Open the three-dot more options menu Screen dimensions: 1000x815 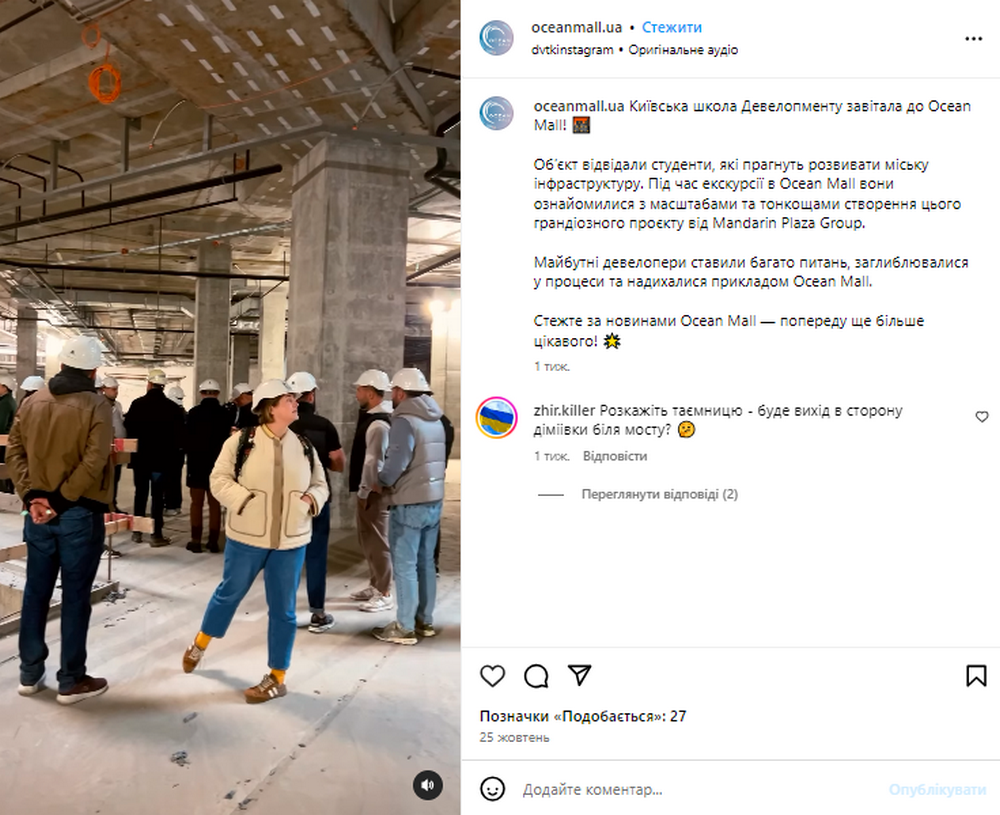point(973,39)
